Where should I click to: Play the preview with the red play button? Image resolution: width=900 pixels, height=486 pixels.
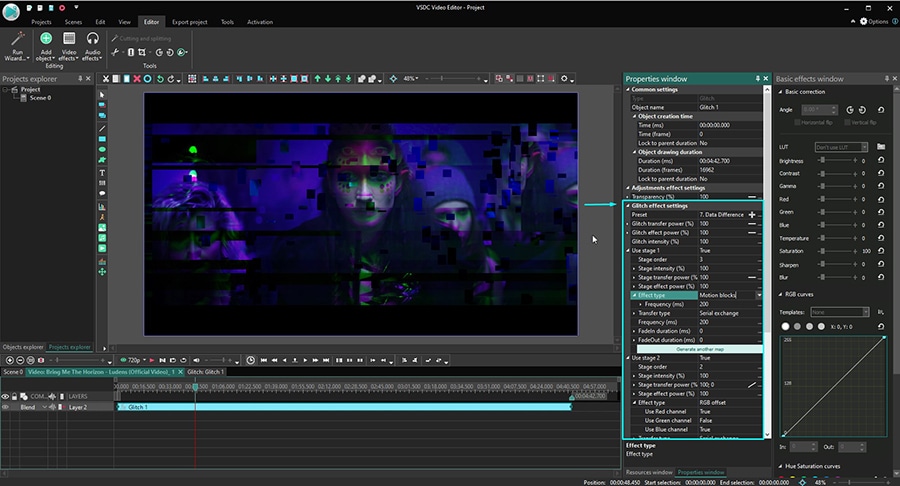click(x=152, y=360)
